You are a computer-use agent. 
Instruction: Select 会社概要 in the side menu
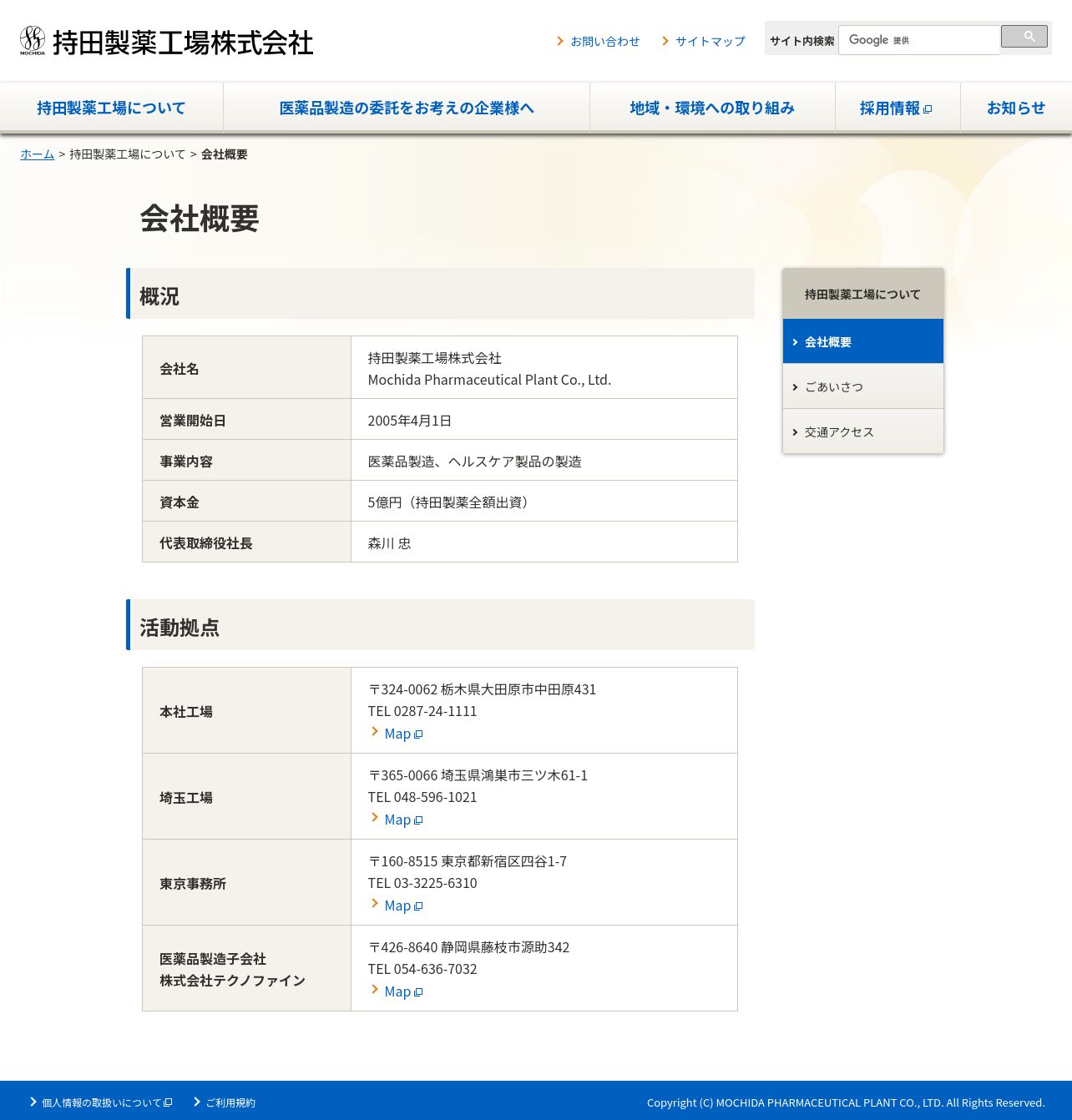863,341
